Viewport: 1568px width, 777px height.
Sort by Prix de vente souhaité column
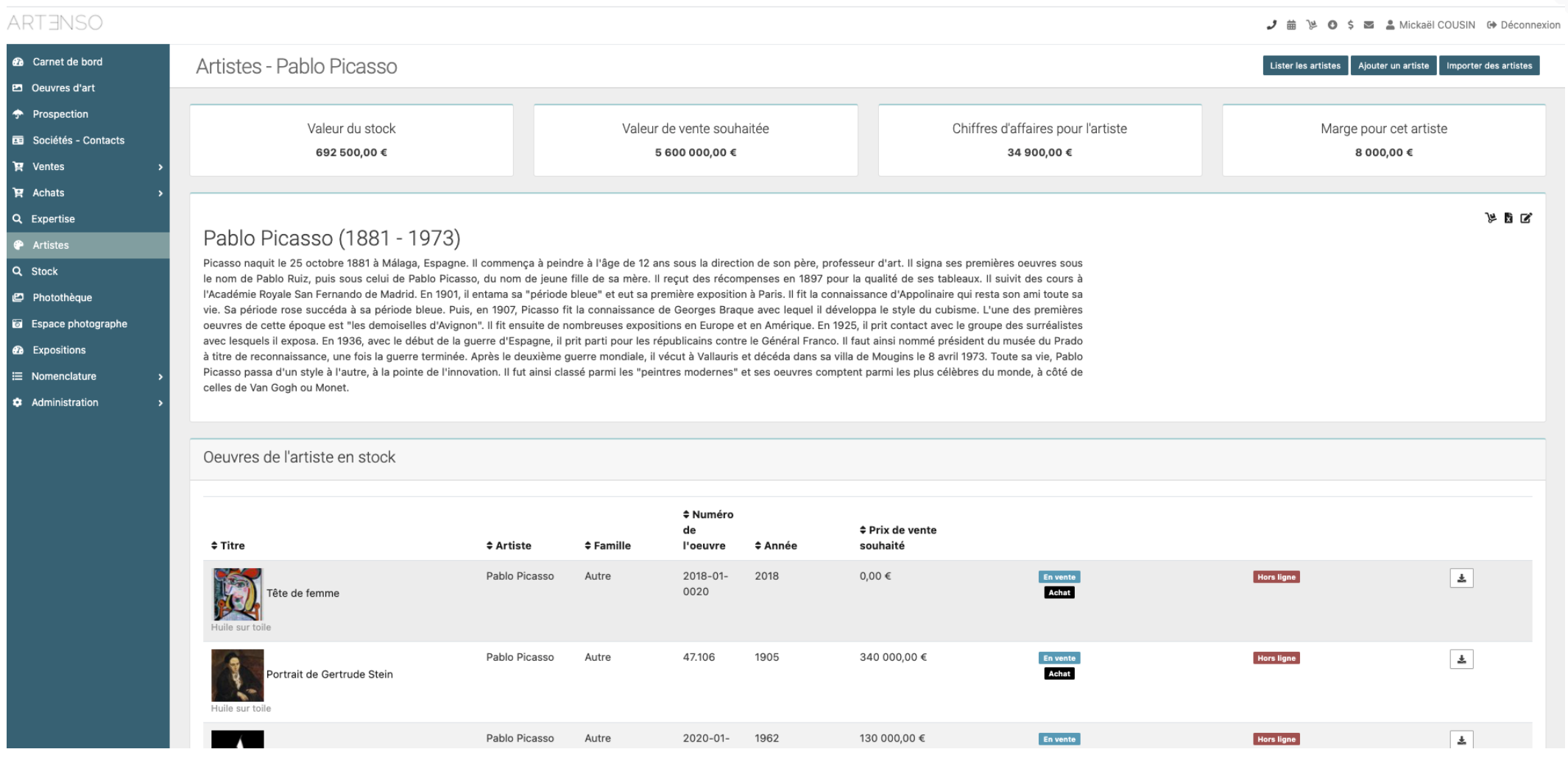coord(898,538)
